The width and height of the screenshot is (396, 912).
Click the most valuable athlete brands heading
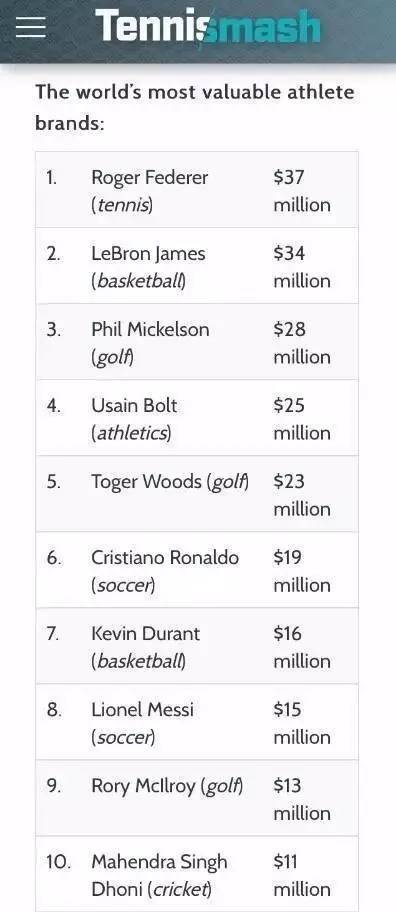(195, 108)
